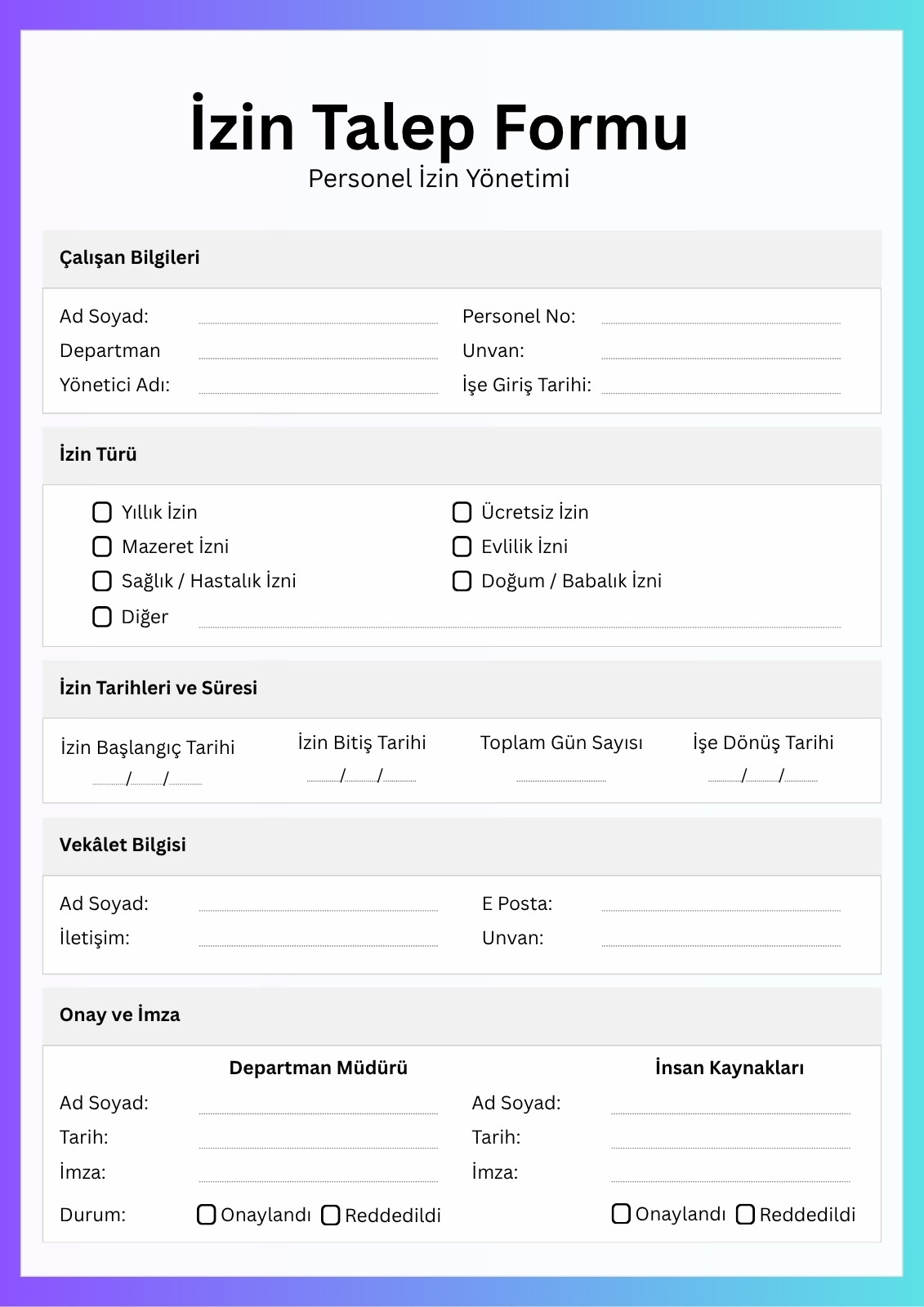Mark the Diğer leave type checkbox
The height and width of the screenshot is (1307, 924).
102,617
